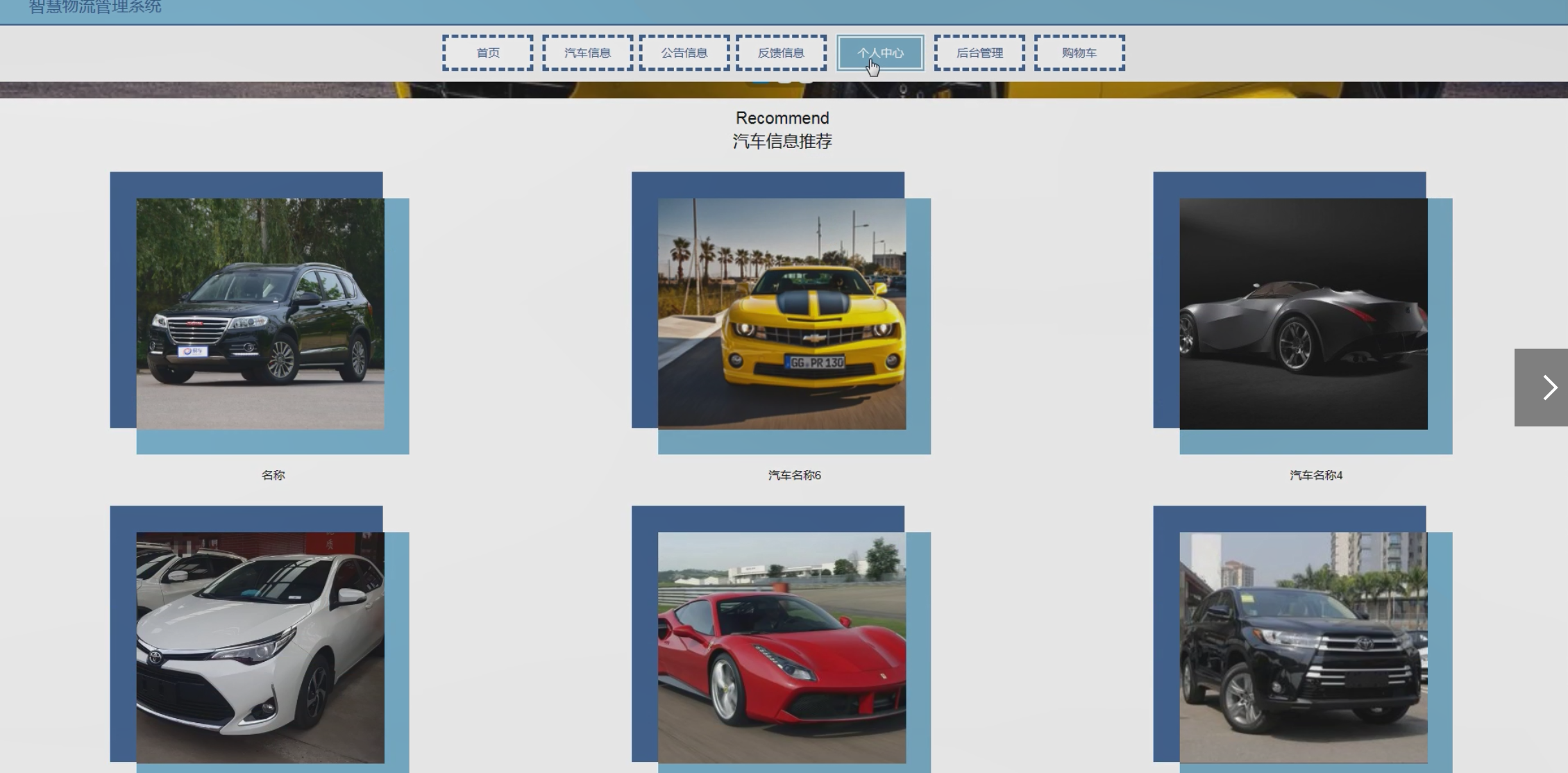Open the yellow Camaro car thumbnail
The image size is (1568, 773).
[x=782, y=313]
